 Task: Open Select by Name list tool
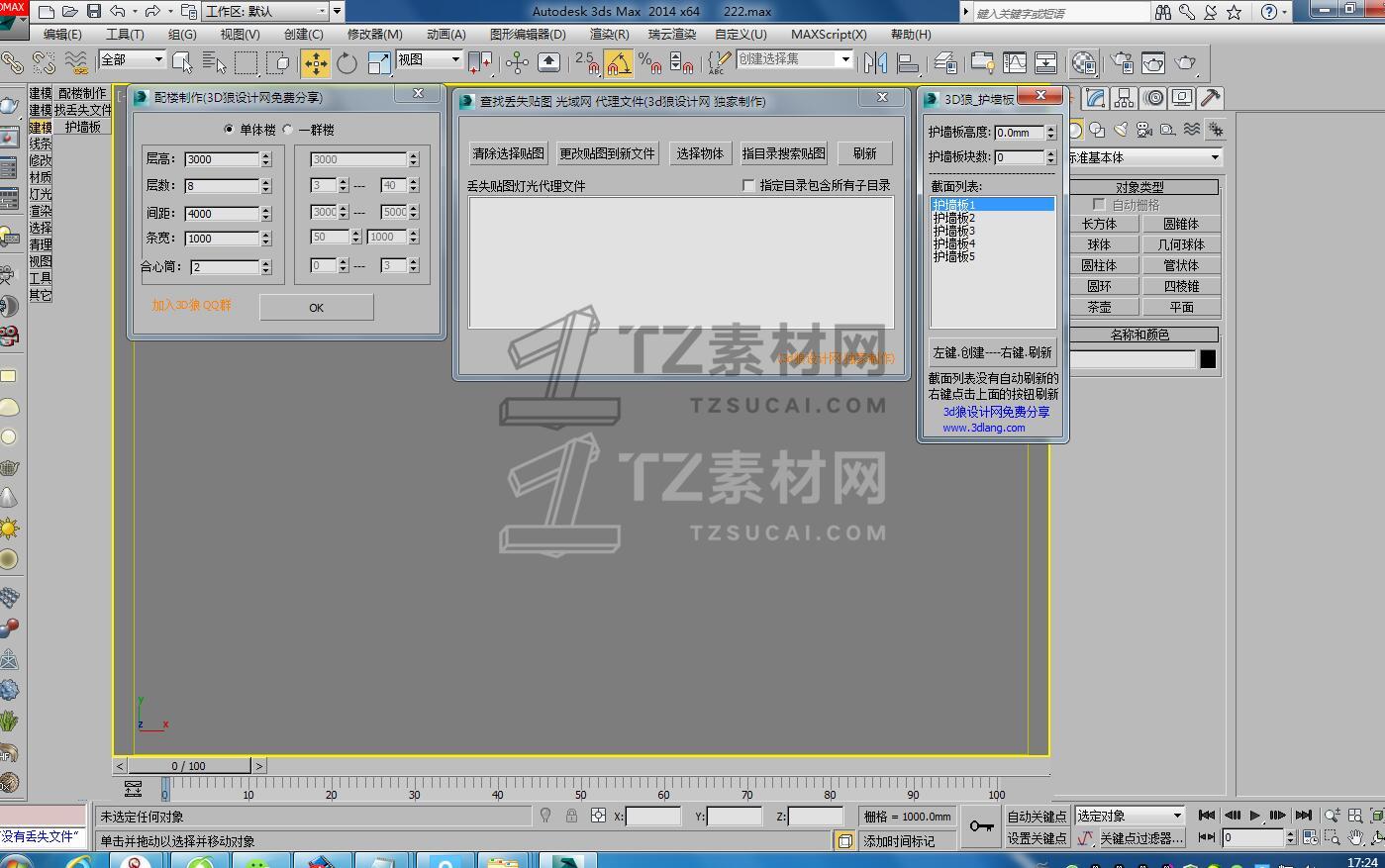tap(214, 63)
